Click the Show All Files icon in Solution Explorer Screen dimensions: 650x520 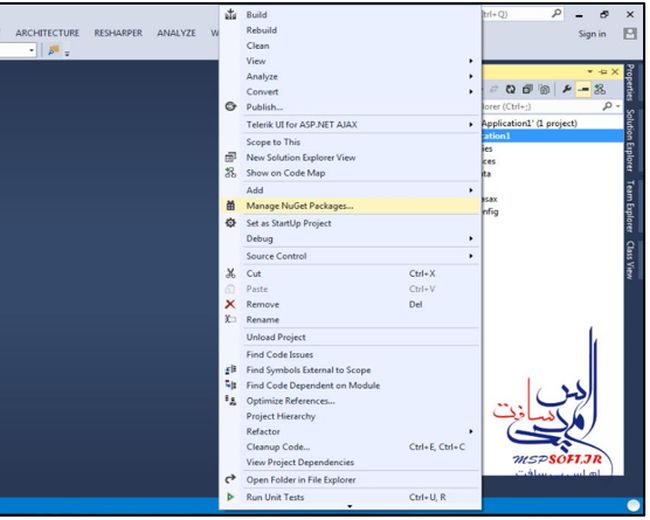click(544, 89)
